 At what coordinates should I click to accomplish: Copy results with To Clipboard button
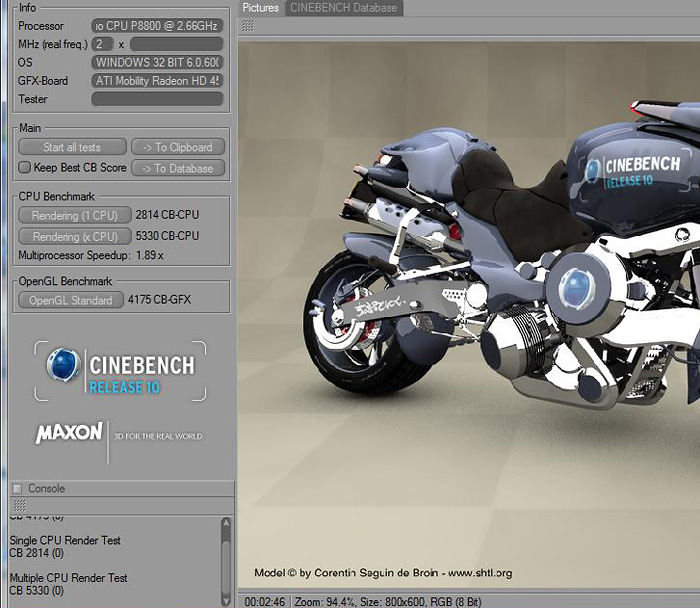(178, 147)
